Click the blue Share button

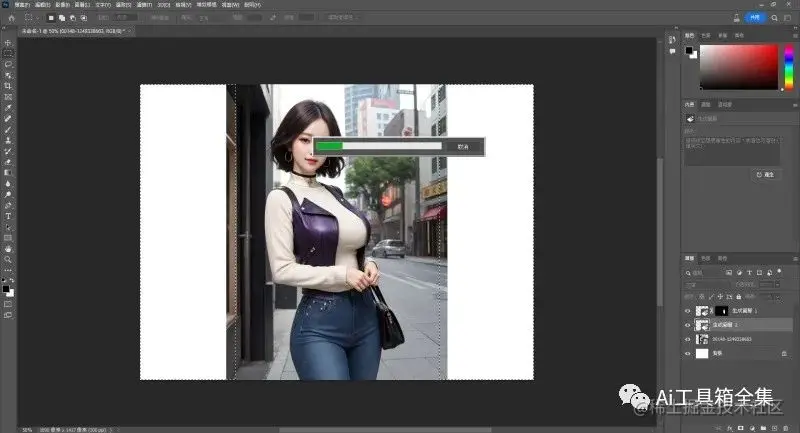click(x=756, y=18)
